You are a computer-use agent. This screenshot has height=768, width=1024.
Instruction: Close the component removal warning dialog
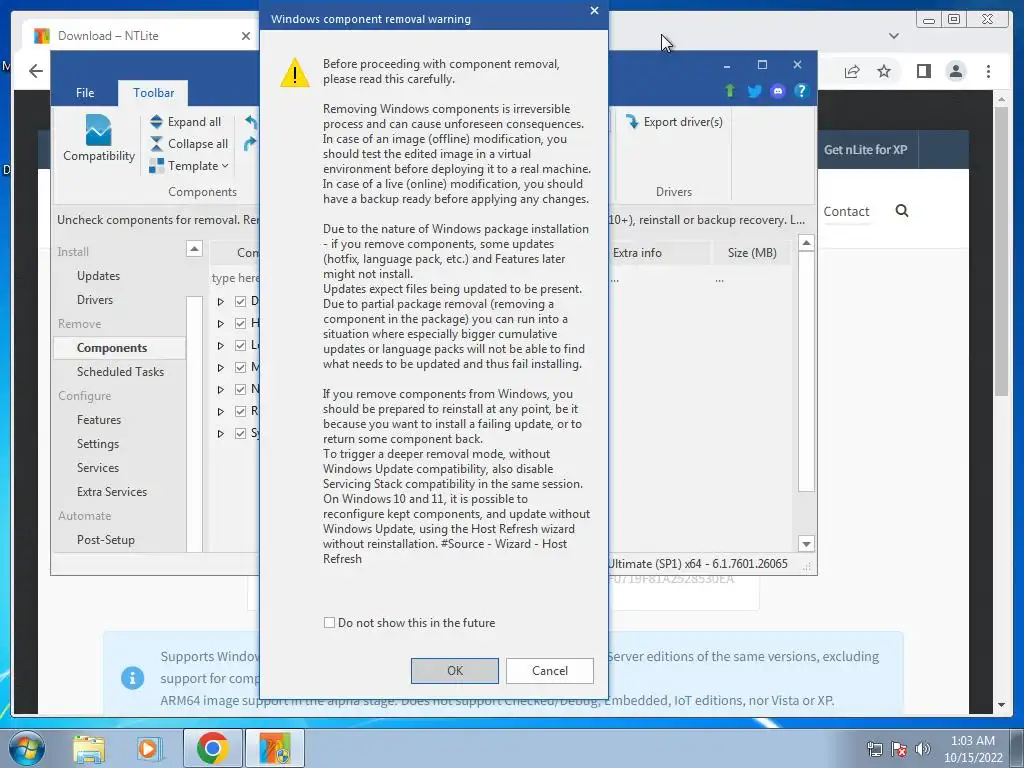(x=594, y=10)
